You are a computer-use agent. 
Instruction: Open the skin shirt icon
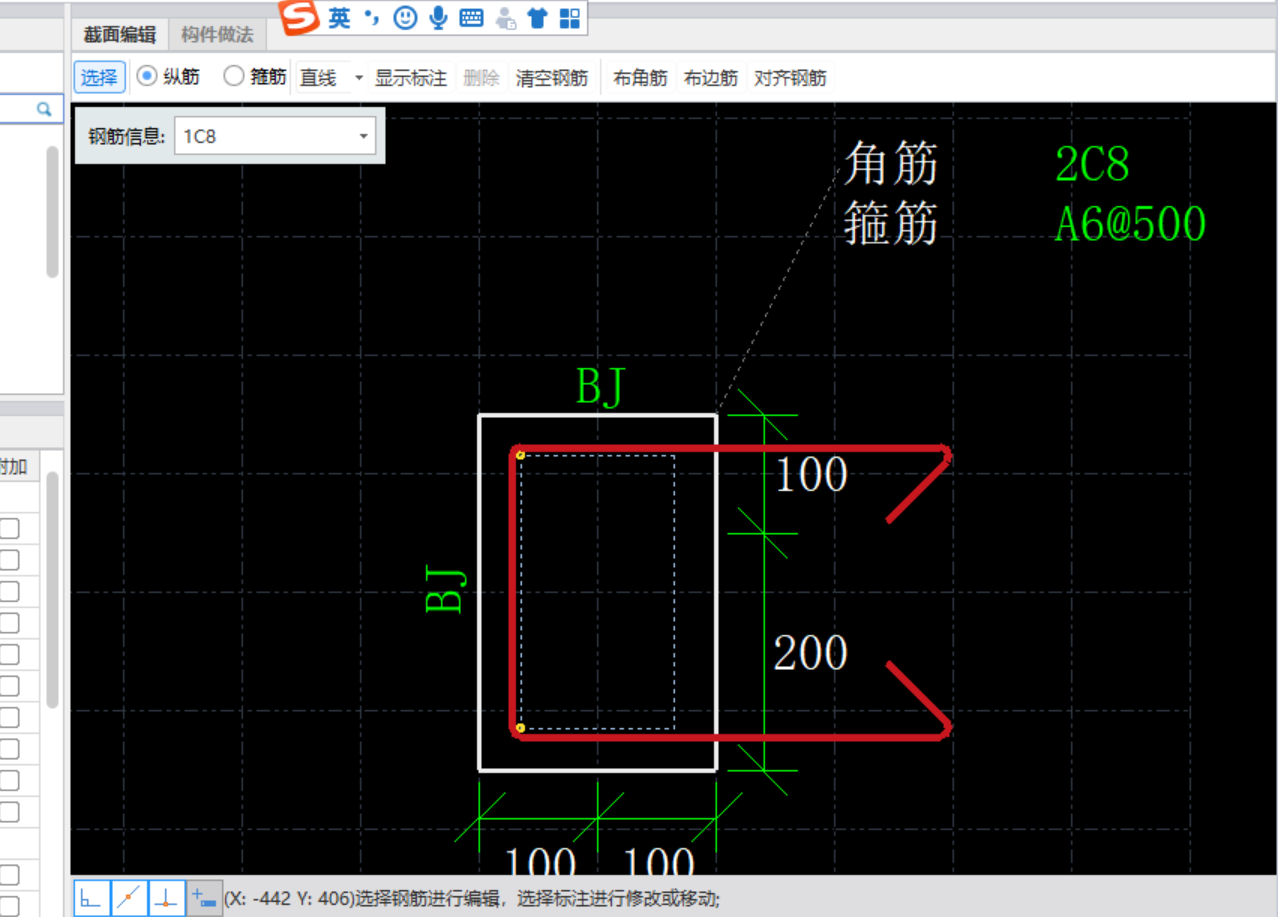coord(537,18)
